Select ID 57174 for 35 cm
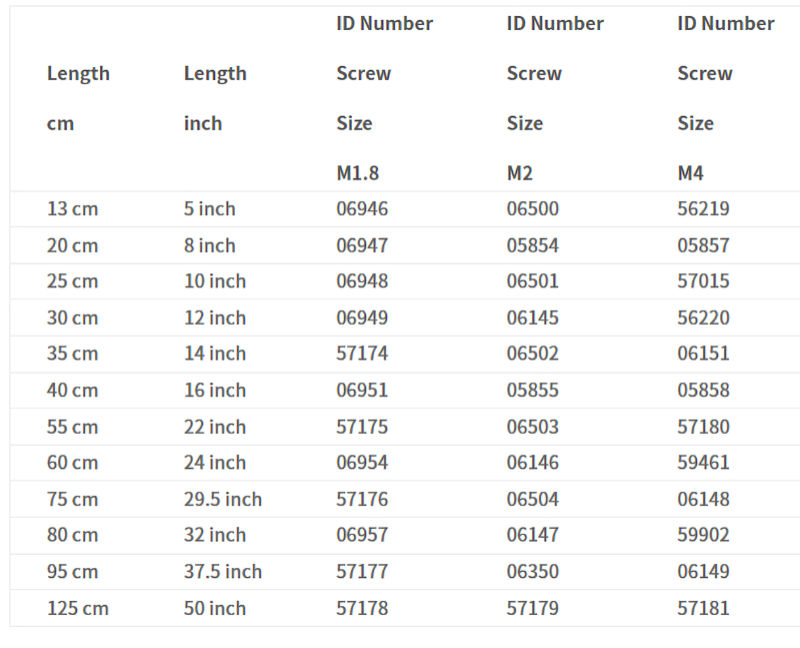 tap(362, 353)
